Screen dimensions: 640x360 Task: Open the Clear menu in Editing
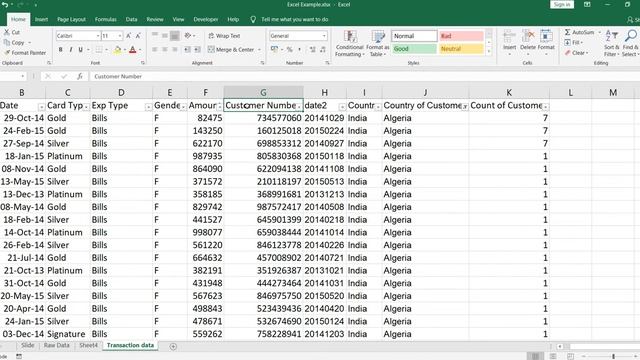pyautogui.click(x=576, y=53)
